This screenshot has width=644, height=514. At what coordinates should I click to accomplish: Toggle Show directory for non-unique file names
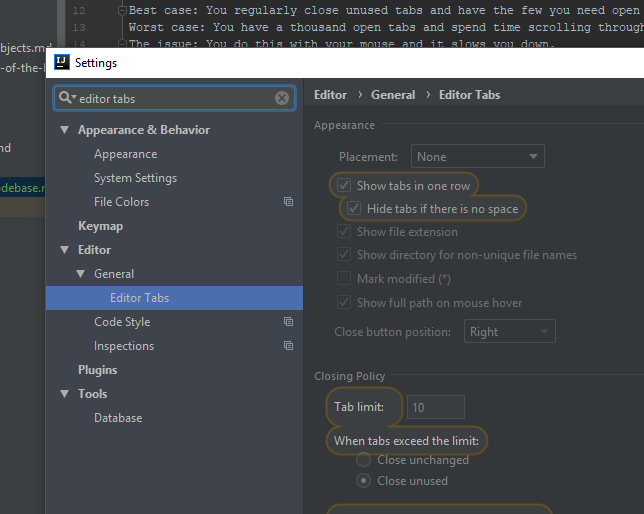[x=344, y=254]
